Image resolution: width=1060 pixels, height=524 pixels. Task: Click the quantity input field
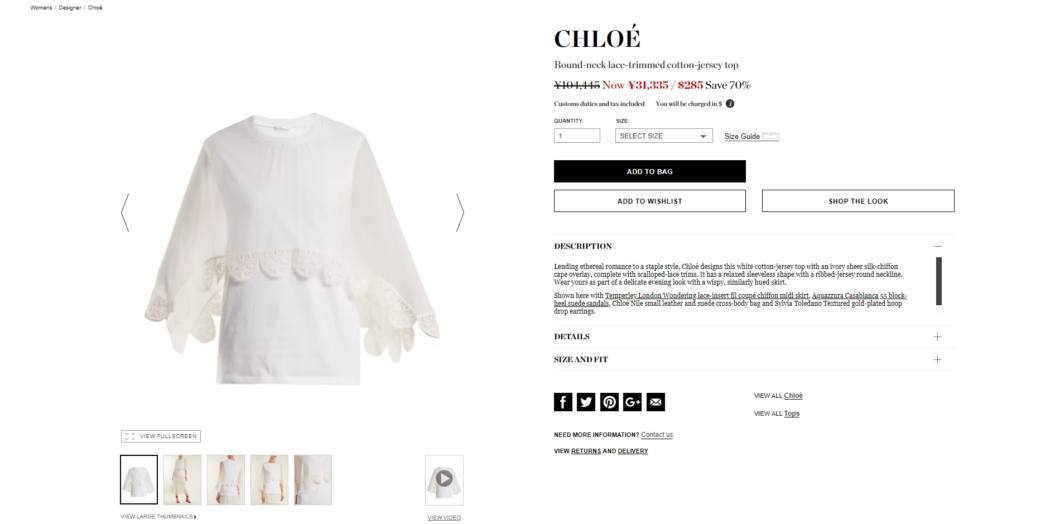[x=577, y=136]
